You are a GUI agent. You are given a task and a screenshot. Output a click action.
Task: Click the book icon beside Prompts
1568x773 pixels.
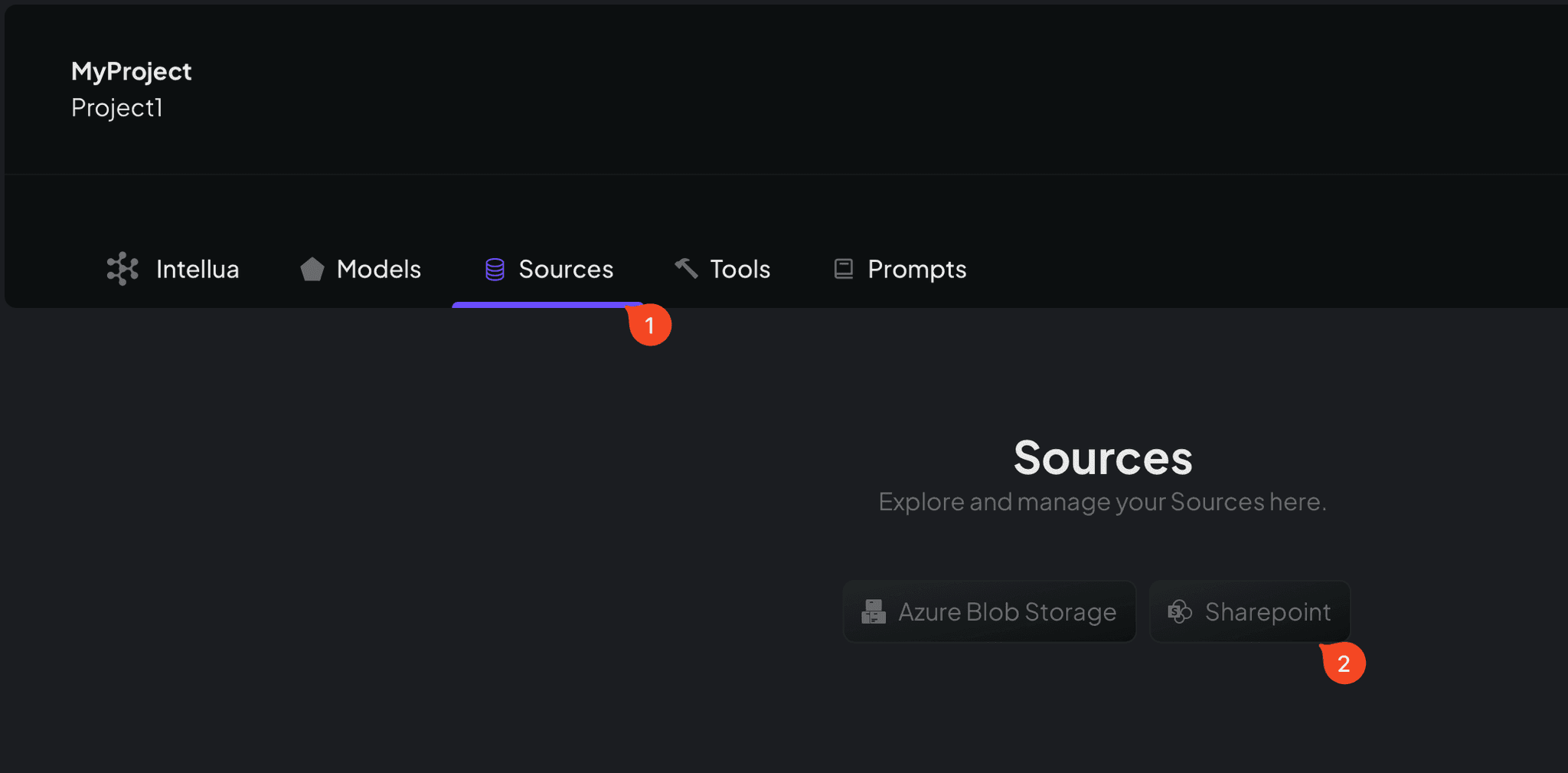tap(843, 269)
